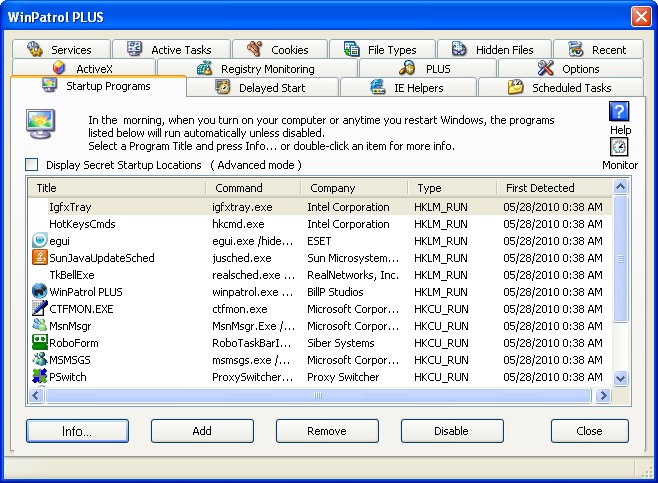Select the IgfxTray startup entry

point(320,207)
